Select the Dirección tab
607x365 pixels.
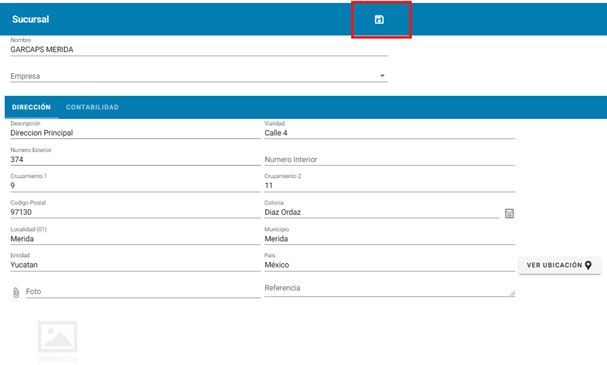(x=31, y=107)
